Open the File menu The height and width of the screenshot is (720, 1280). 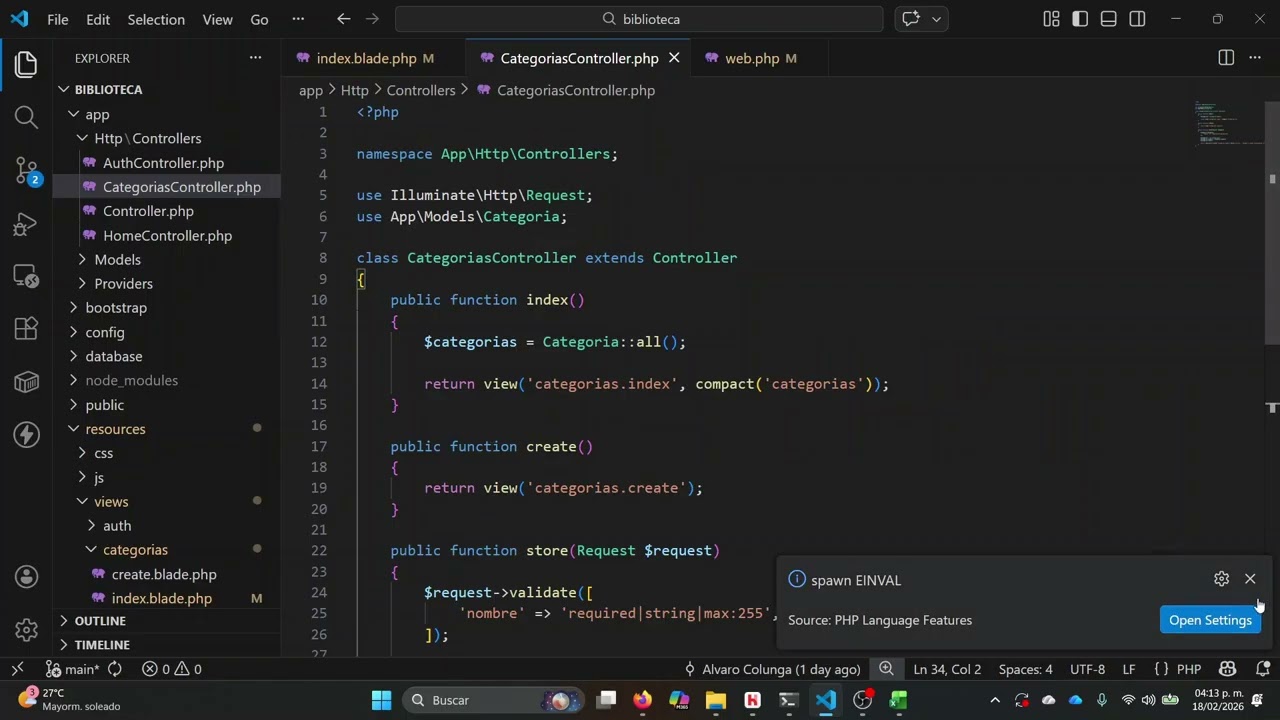coord(58,19)
